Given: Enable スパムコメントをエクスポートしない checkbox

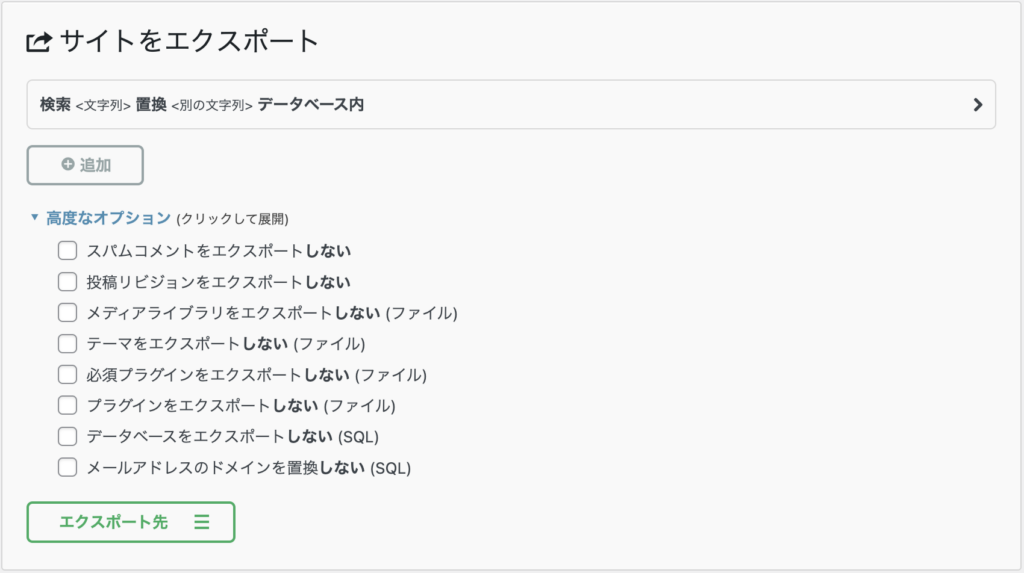Looking at the screenshot, I should click(x=67, y=251).
